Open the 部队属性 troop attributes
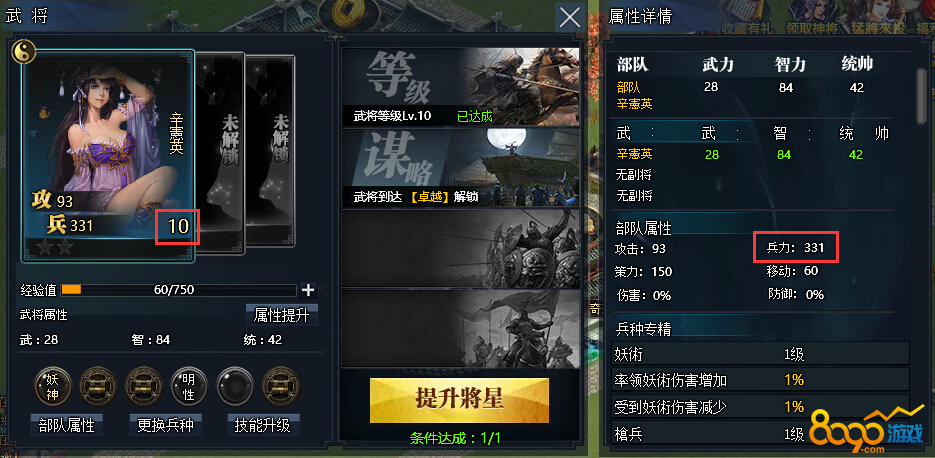 click(67, 425)
